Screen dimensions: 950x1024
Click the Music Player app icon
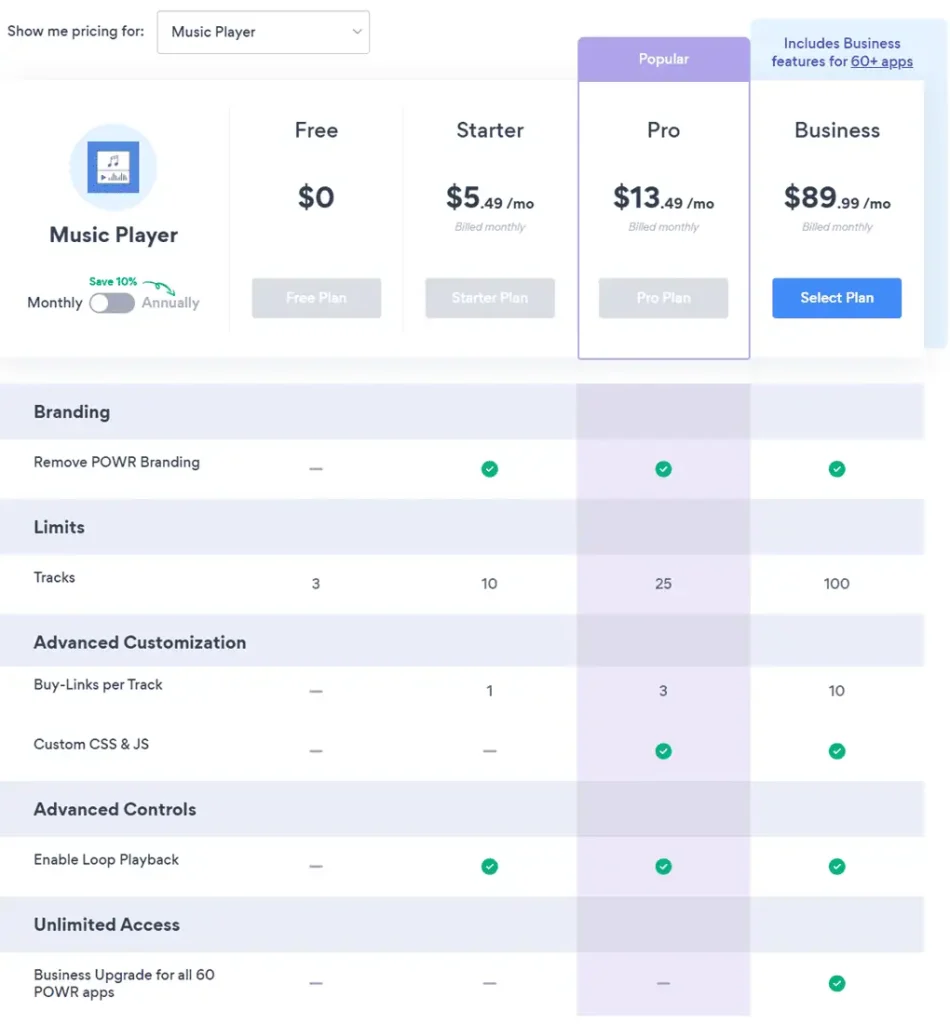click(x=113, y=168)
